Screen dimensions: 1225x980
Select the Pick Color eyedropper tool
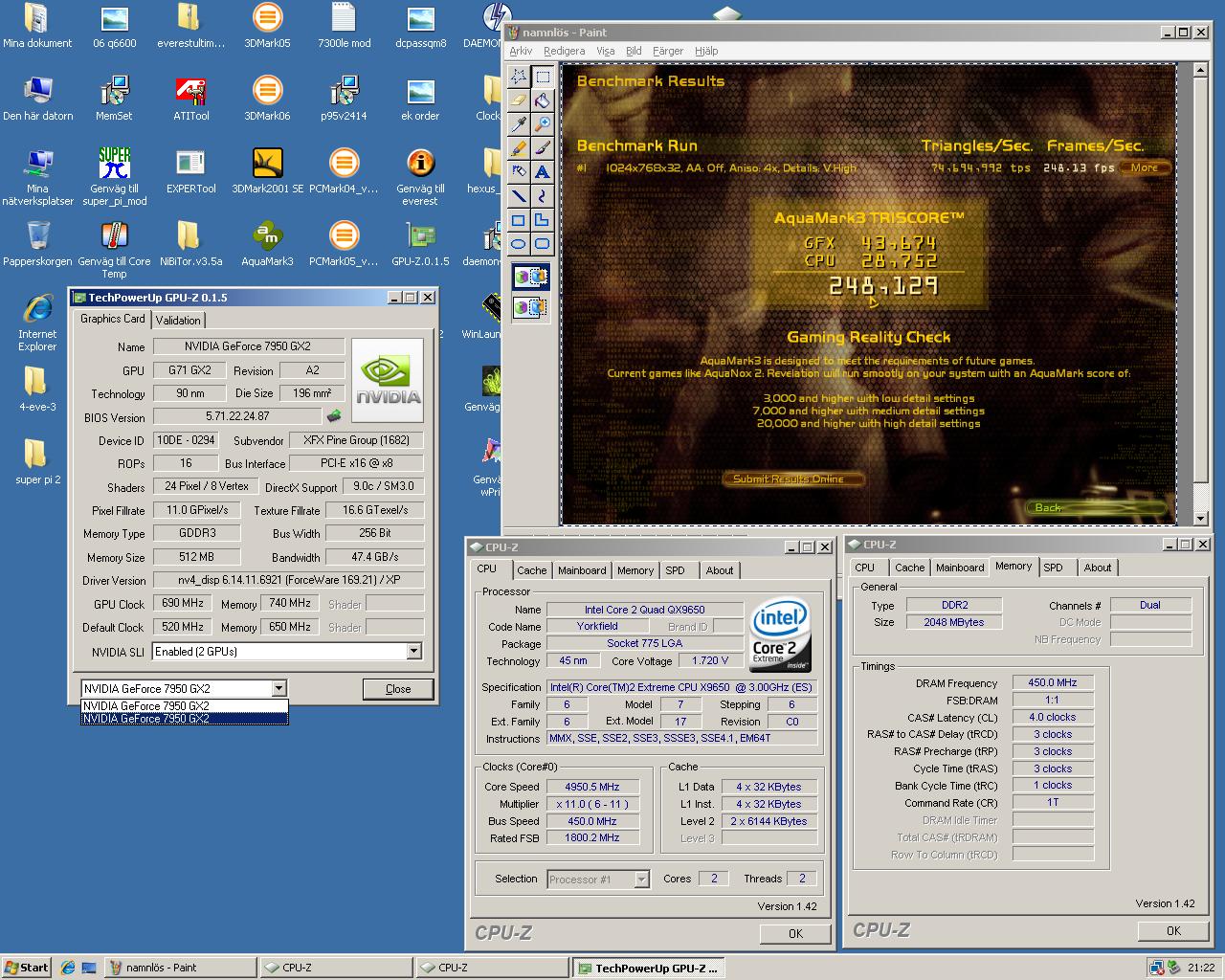point(519,124)
